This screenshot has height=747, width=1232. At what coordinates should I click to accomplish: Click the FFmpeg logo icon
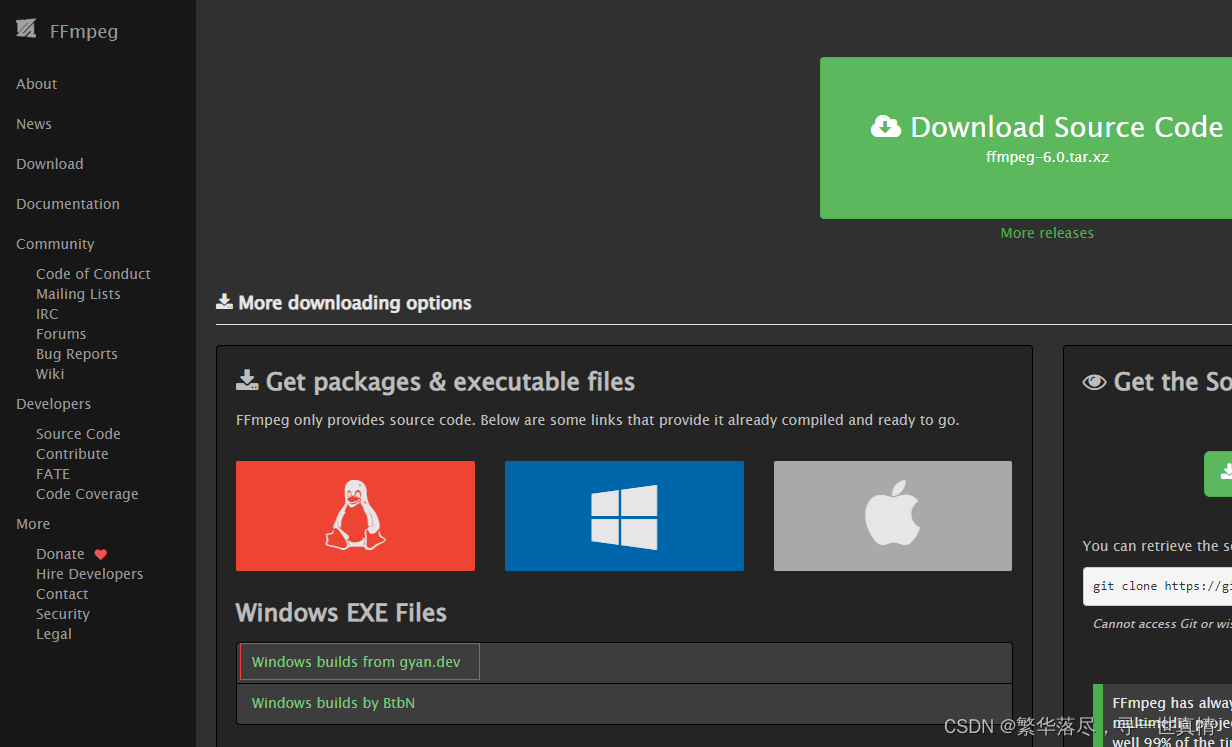[26, 29]
